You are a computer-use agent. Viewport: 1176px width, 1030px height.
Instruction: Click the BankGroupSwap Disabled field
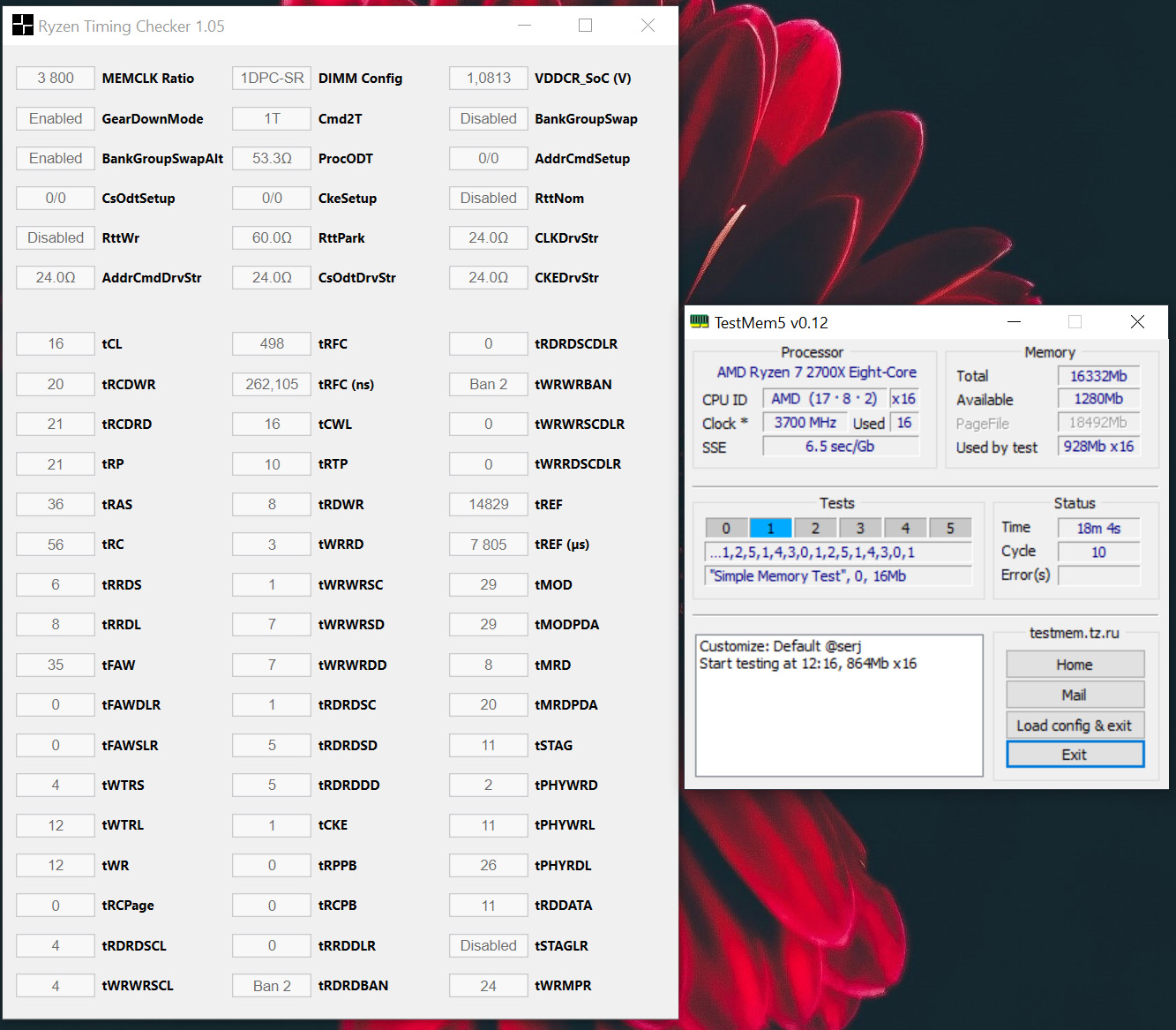pyautogui.click(x=489, y=118)
